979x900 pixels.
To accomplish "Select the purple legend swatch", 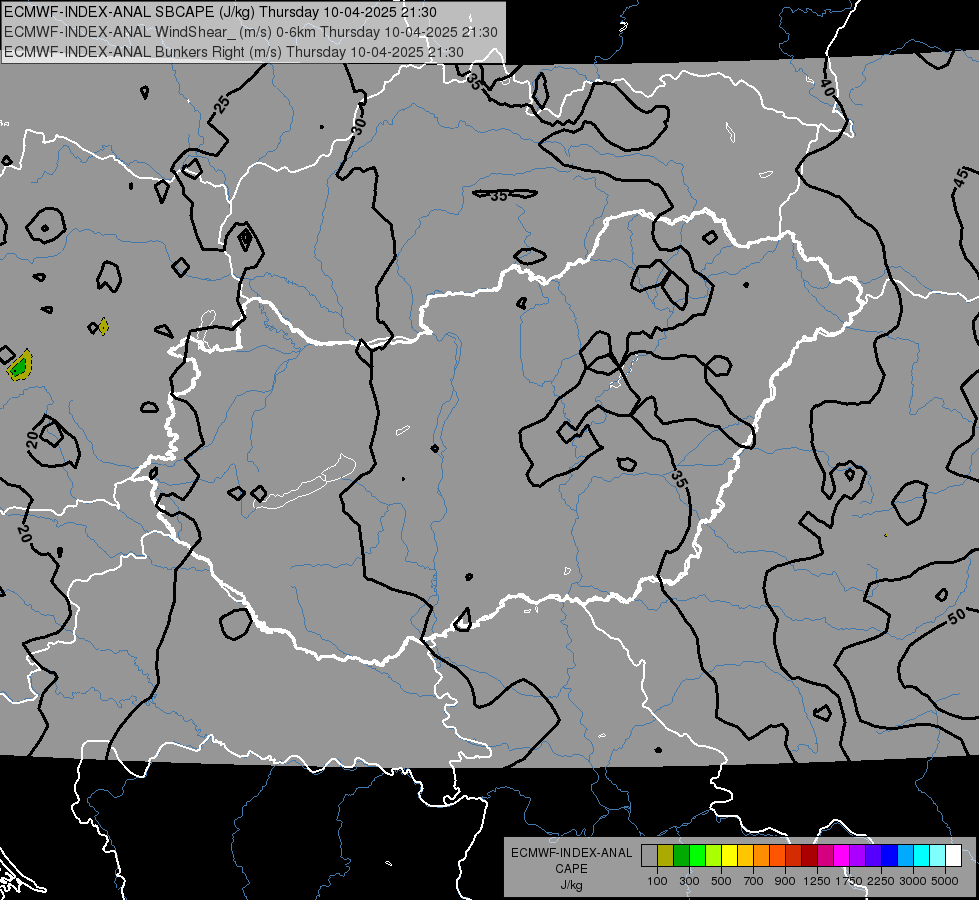I will tap(858, 856).
